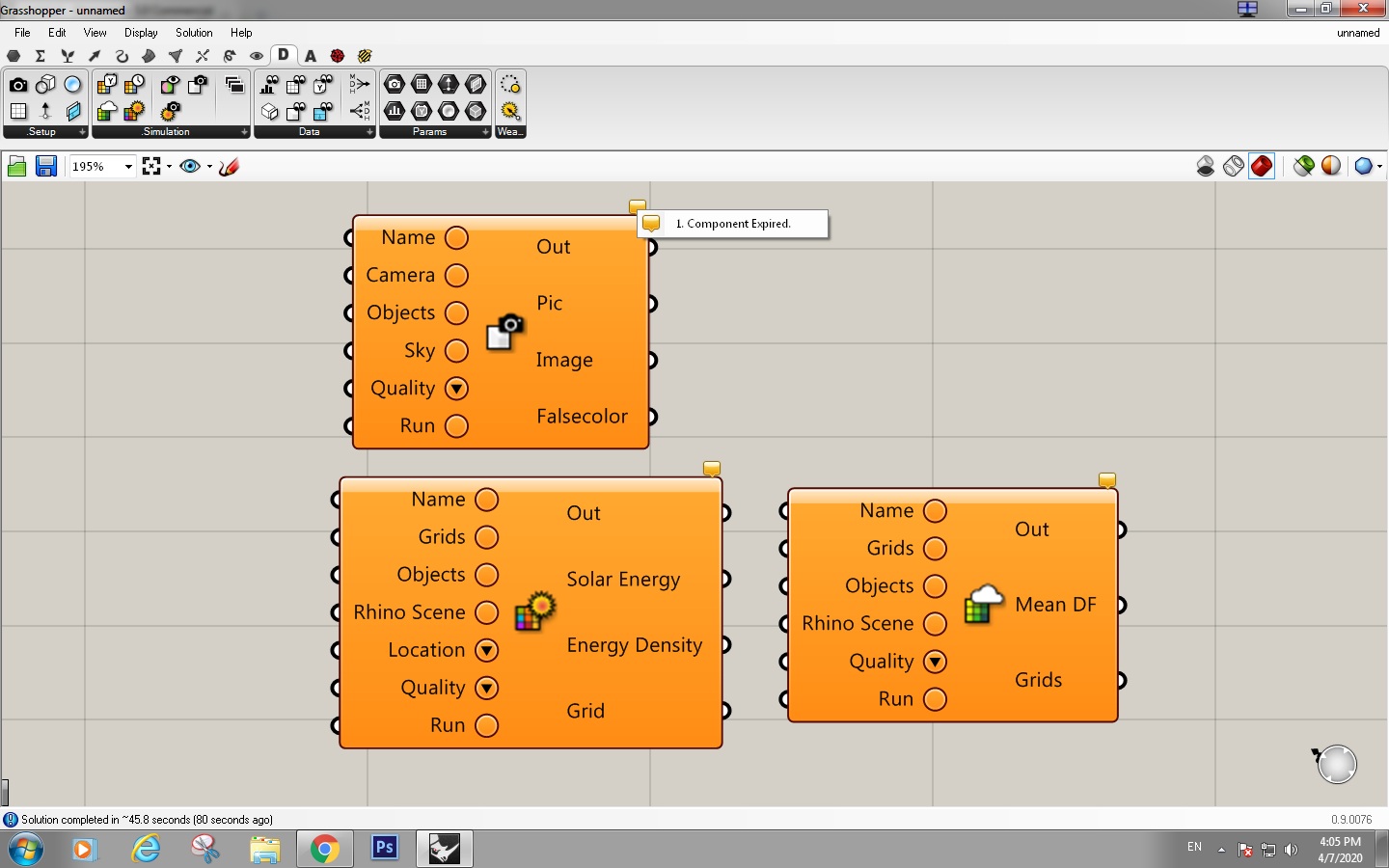Open Google Chrome from the taskbar

point(324,849)
